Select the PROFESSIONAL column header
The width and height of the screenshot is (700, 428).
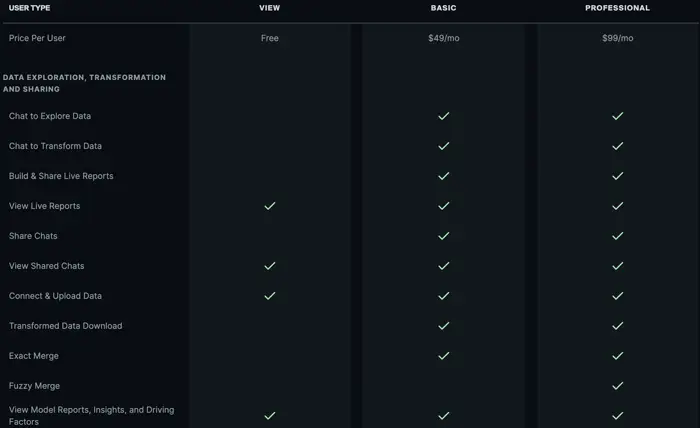[617, 8]
